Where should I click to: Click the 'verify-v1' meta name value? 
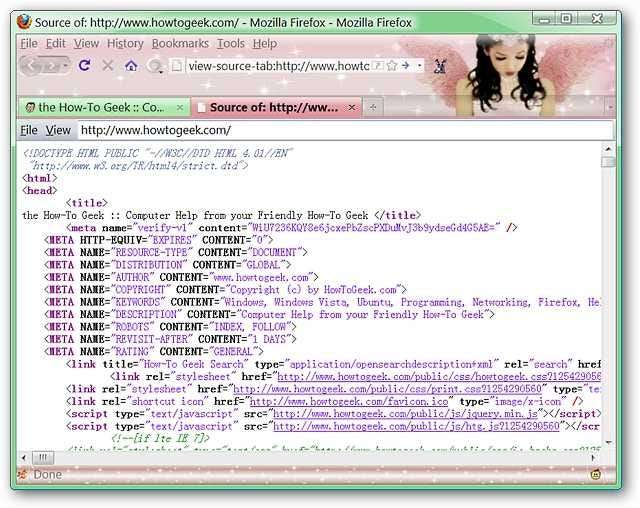[x=164, y=228]
